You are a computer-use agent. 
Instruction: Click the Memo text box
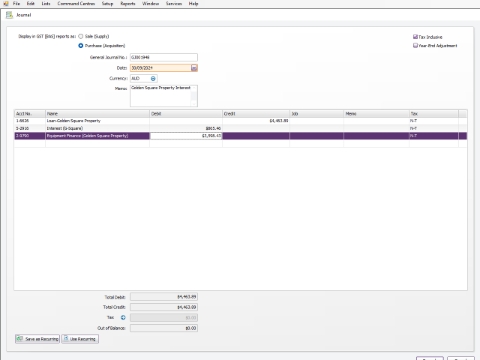click(x=161, y=96)
